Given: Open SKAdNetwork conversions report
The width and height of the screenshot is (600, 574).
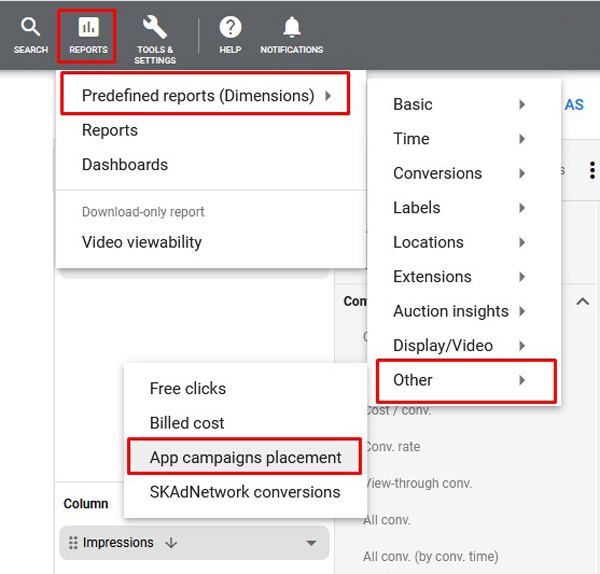Looking at the screenshot, I should [245, 492].
